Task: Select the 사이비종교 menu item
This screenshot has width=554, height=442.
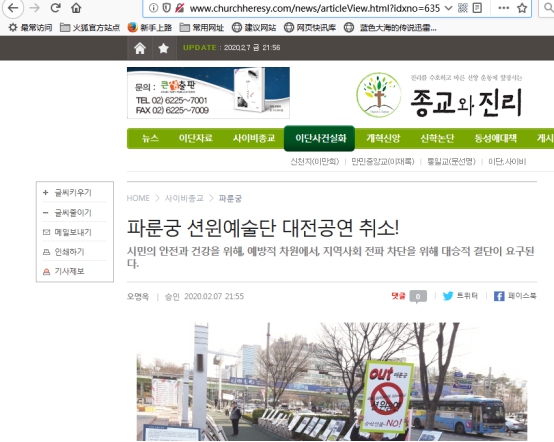Action: [x=254, y=138]
